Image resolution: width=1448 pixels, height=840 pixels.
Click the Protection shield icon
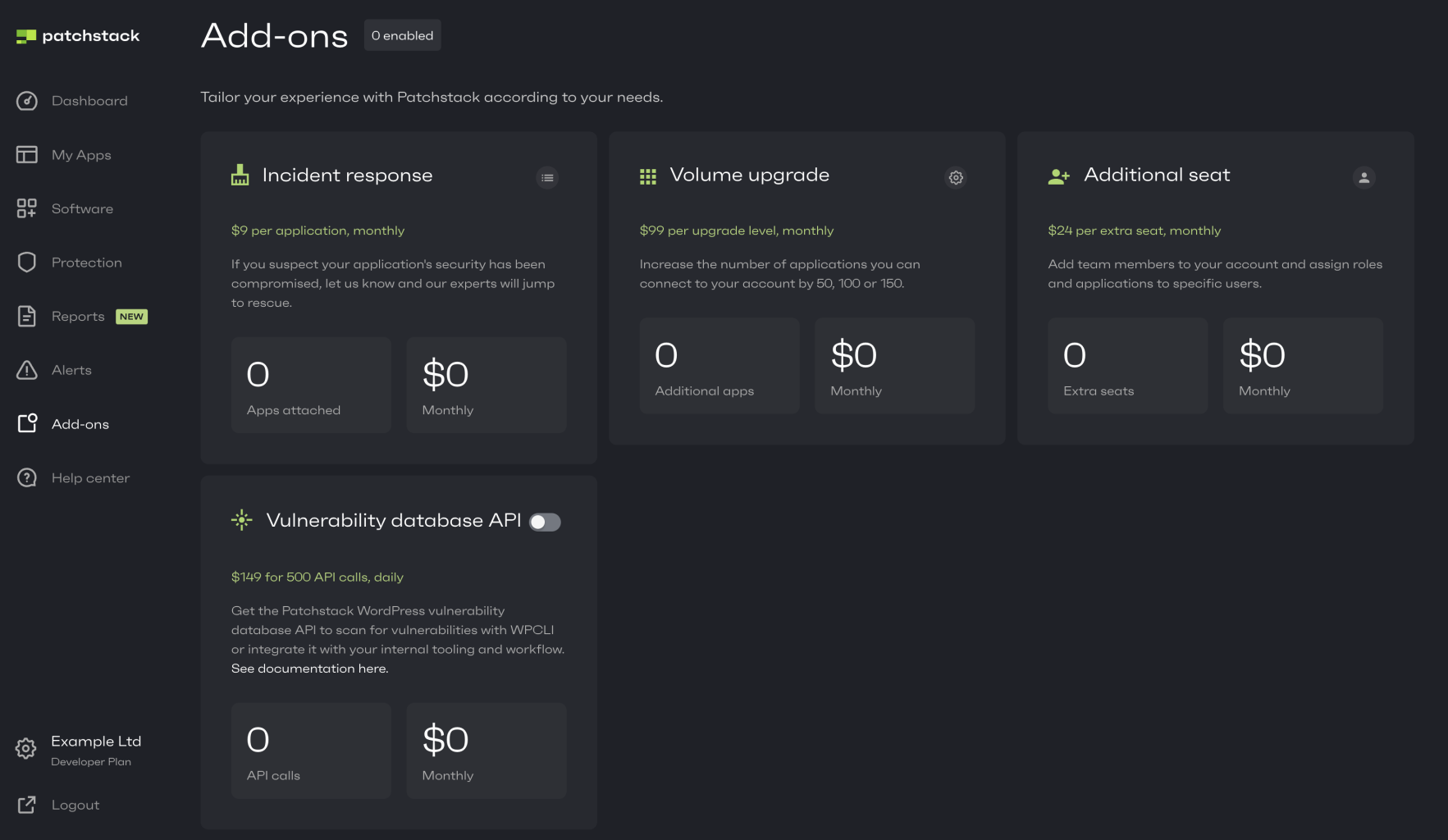[x=27, y=262]
